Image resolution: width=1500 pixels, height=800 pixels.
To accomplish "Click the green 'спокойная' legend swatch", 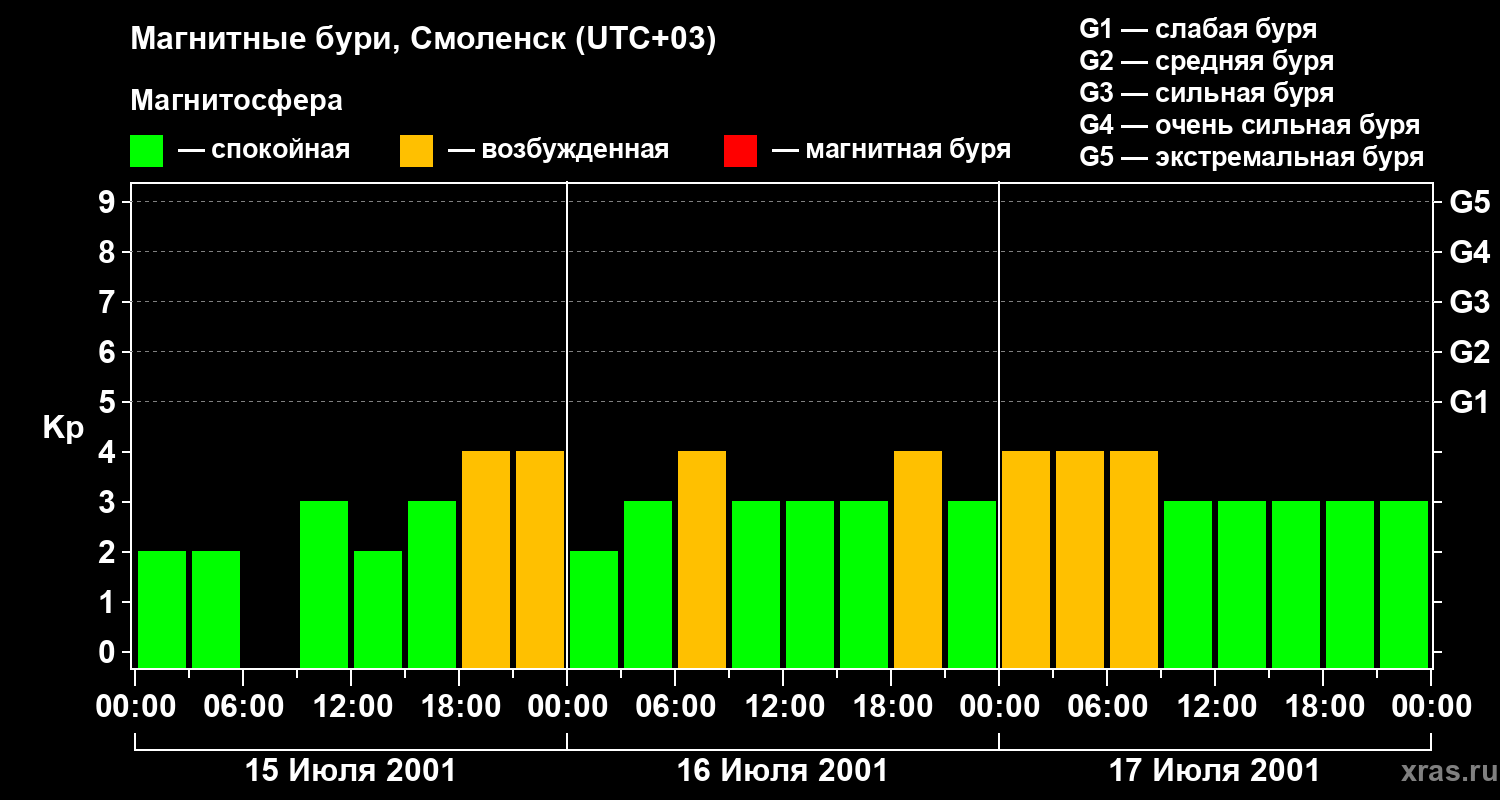I will (146, 151).
